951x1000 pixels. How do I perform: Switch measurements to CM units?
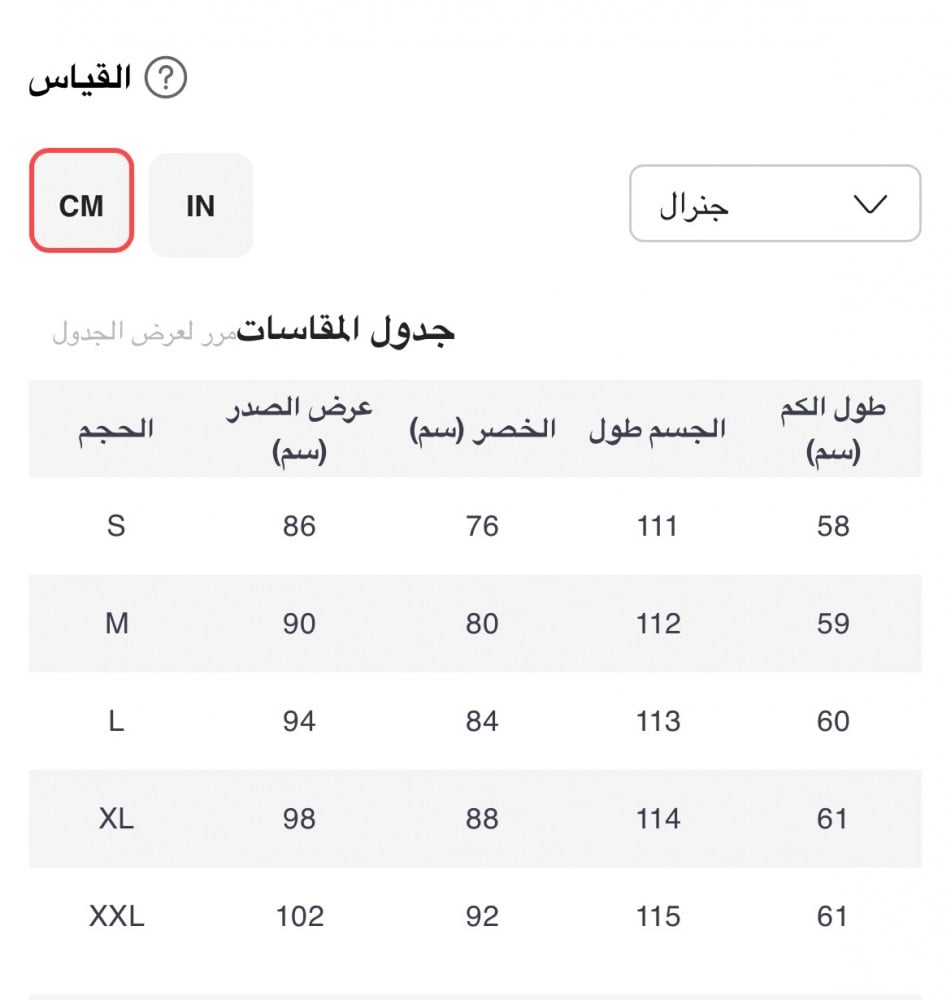81,205
